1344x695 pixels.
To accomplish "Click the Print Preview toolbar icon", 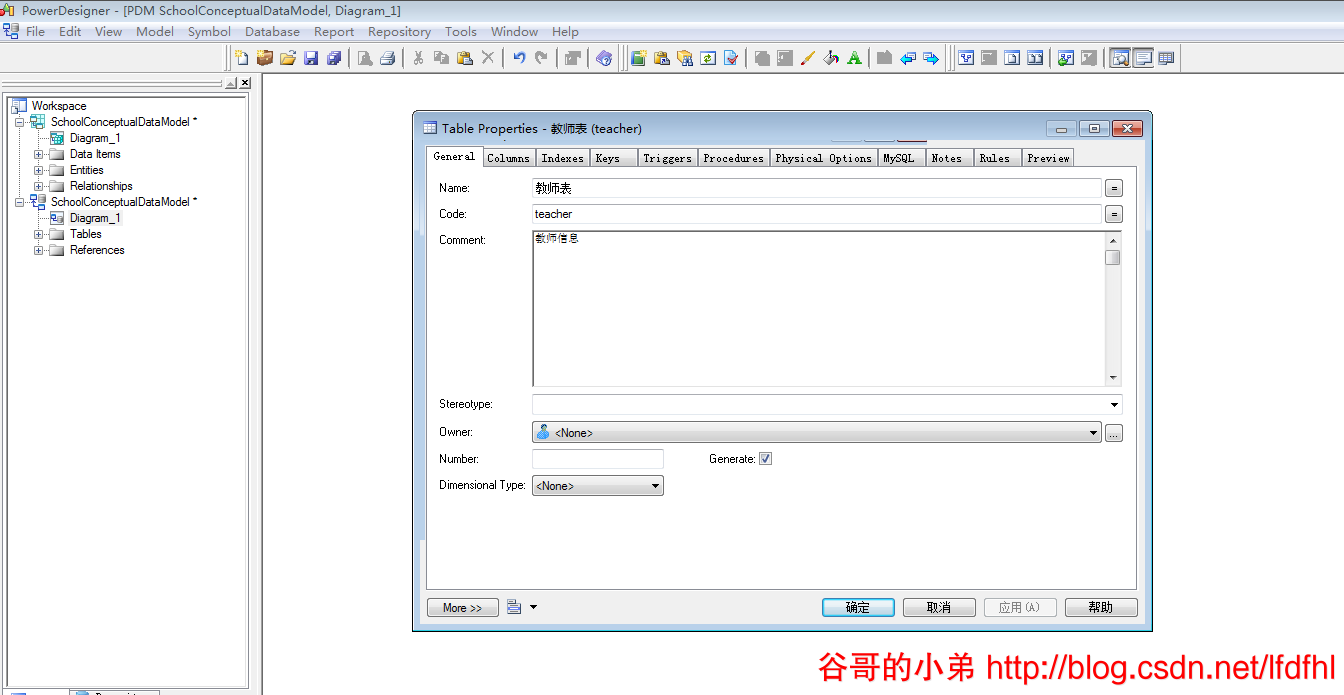I will [x=365, y=58].
